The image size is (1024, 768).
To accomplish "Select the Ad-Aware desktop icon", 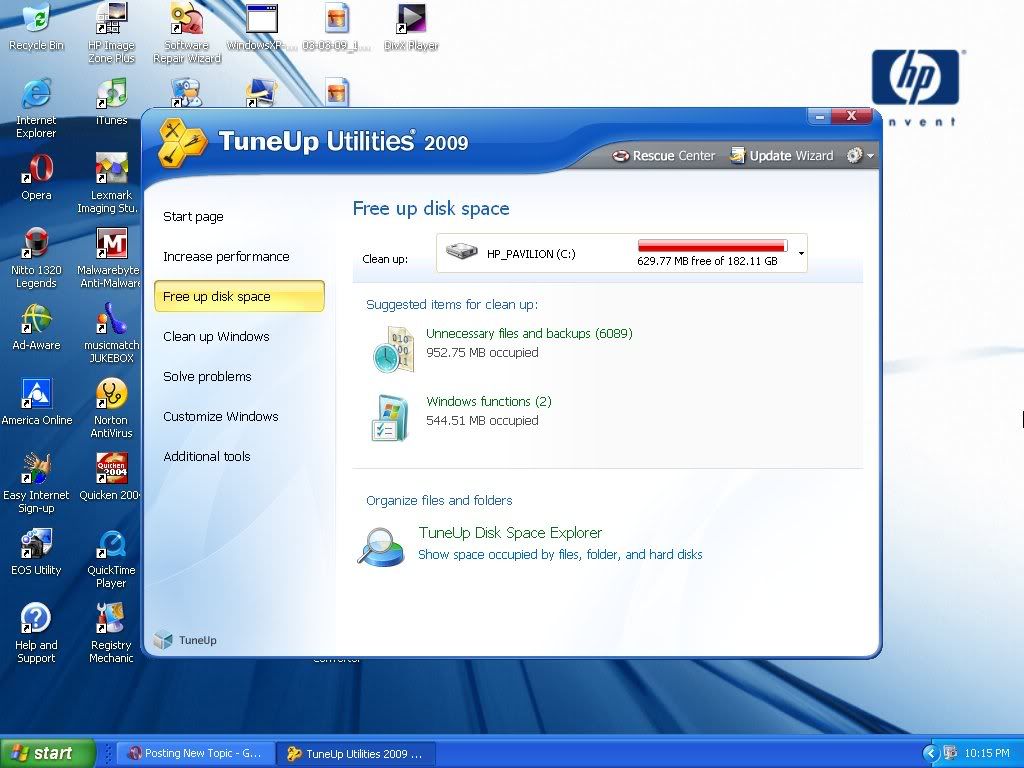I will [37, 327].
